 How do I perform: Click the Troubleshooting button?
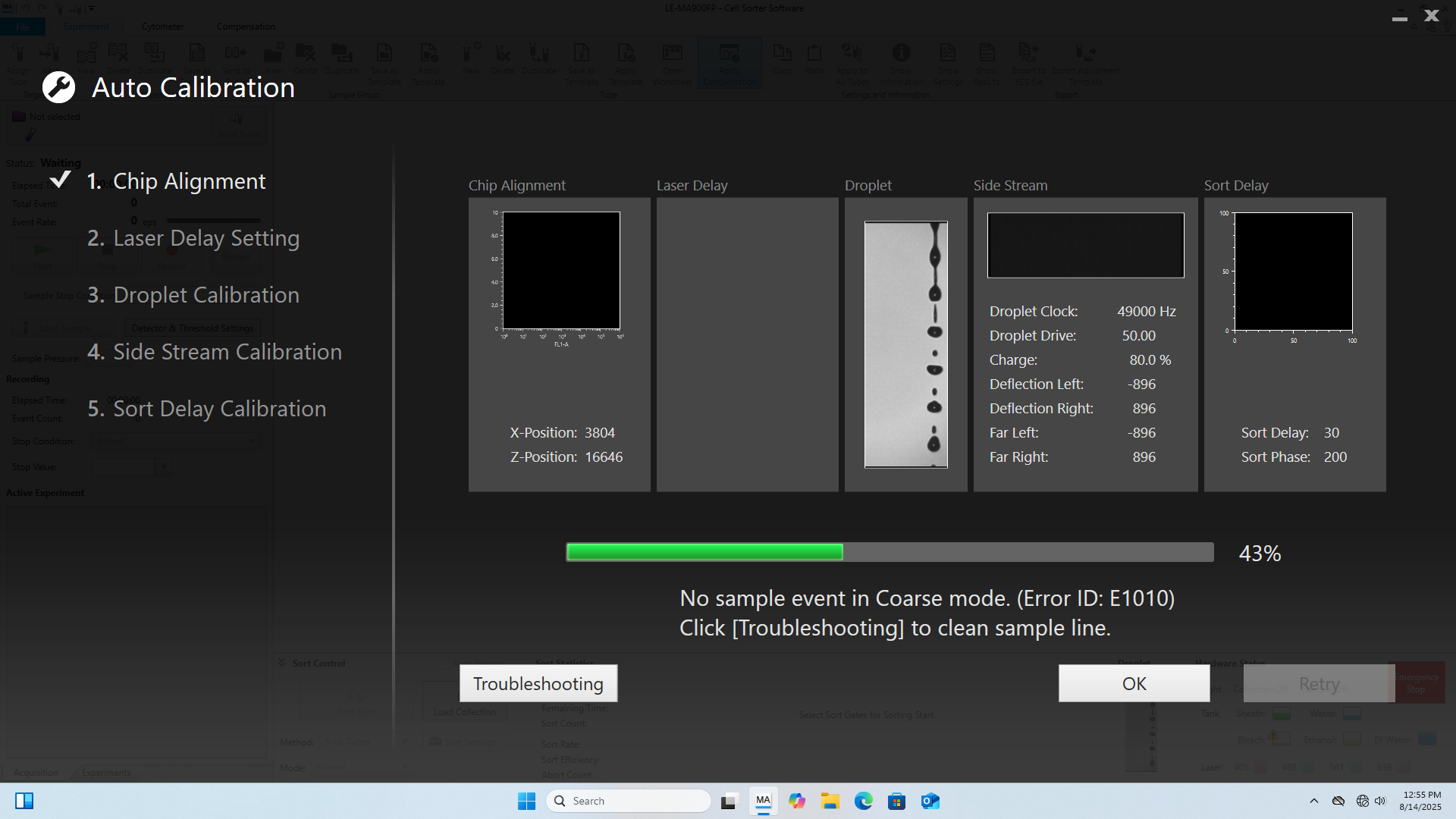(538, 682)
